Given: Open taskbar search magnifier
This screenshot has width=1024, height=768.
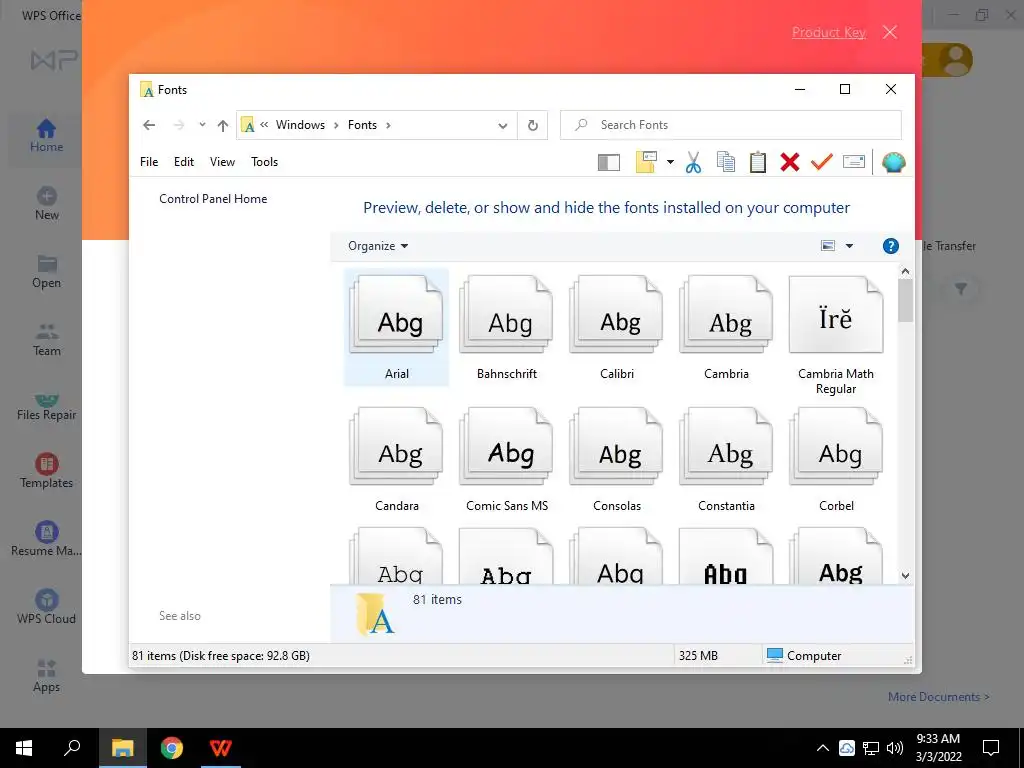Looking at the screenshot, I should 72,748.
